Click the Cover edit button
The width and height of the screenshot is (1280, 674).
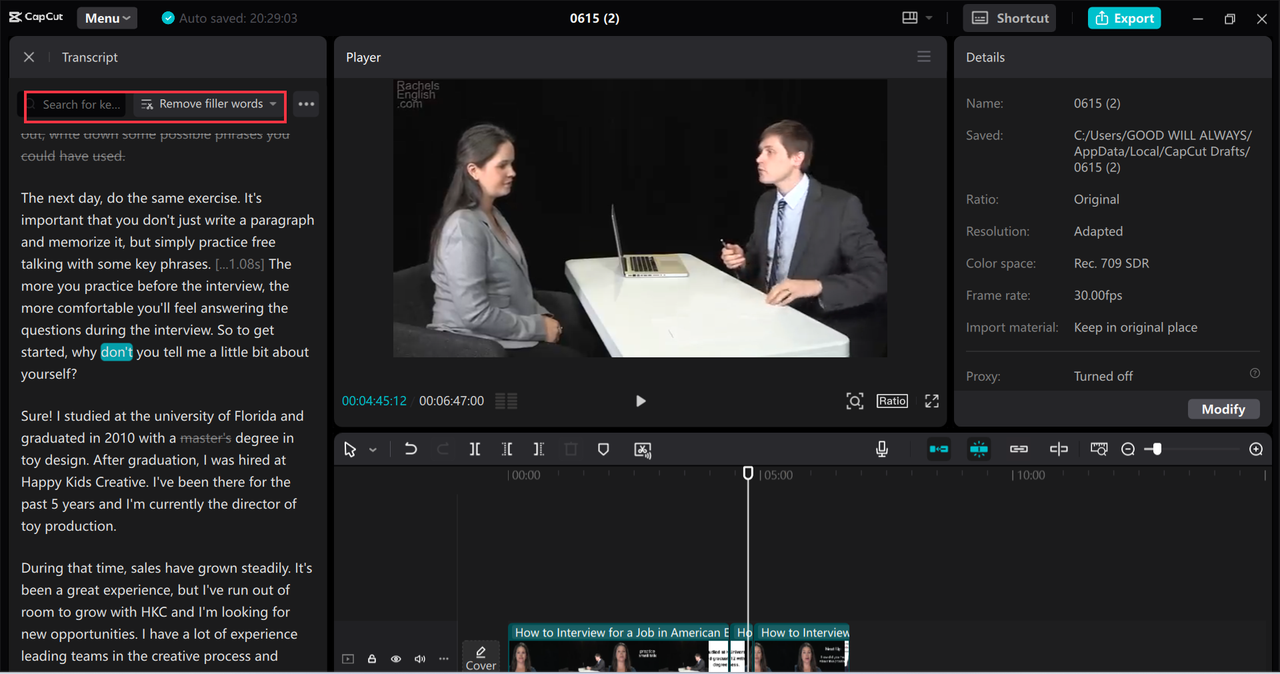pos(481,657)
